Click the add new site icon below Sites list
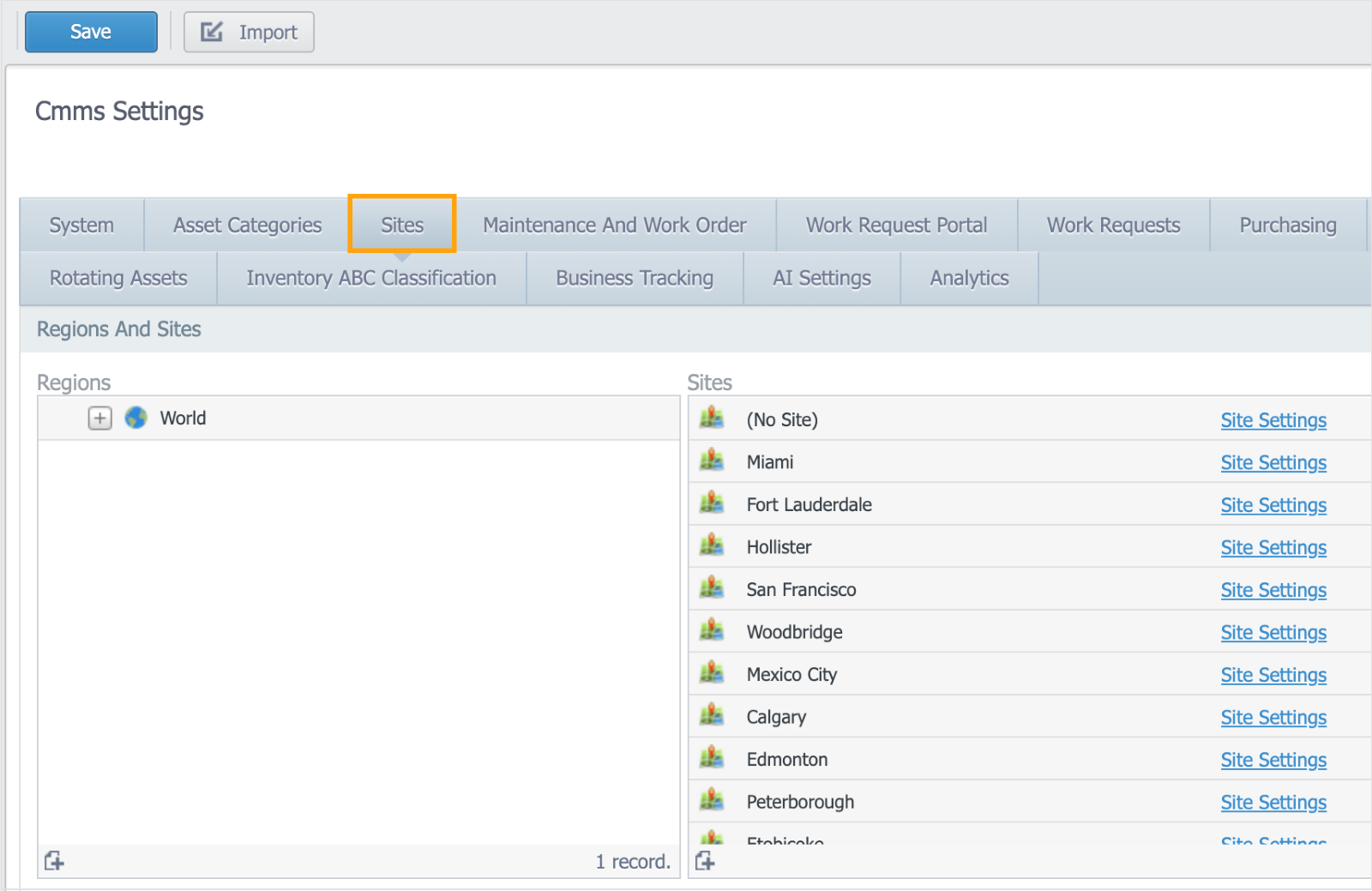Viewport: 1372px width, 891px height. [x=704, y=860]
